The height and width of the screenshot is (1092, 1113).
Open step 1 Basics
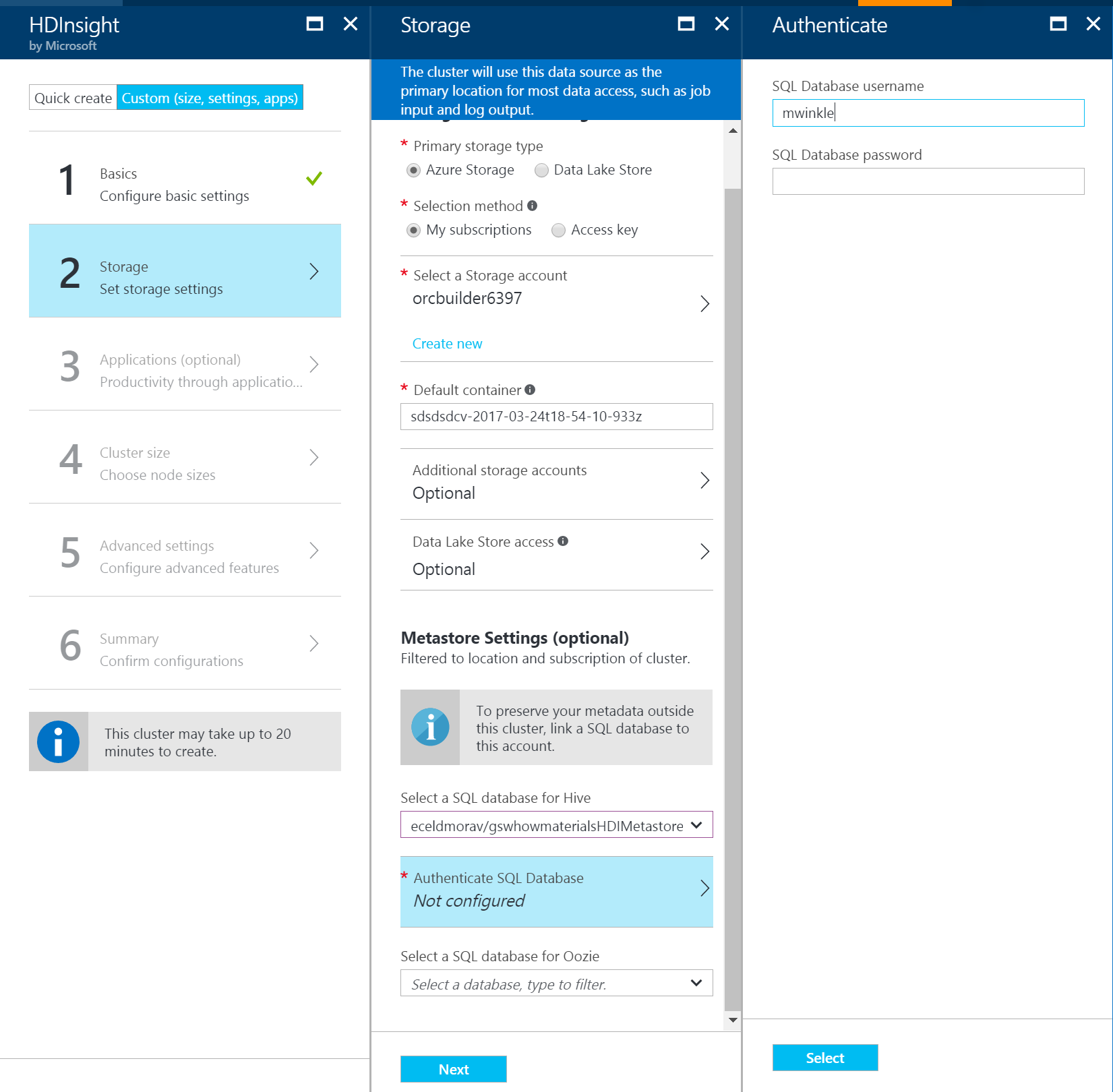(x=185, y=178)
